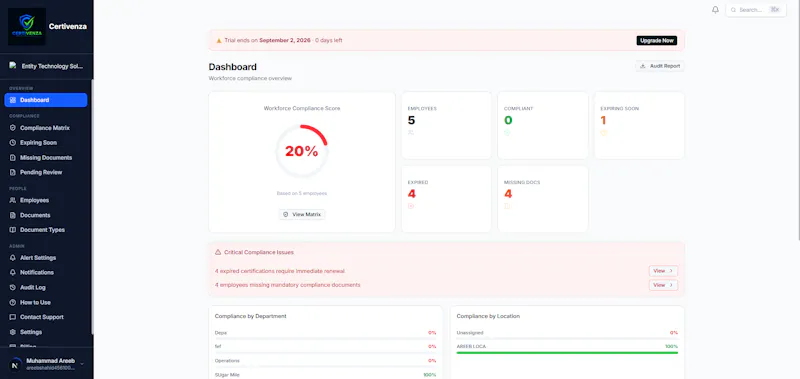Screen dimensions: 800x379
Task: Click the 100% value beside ARIEB LOCA
Action: 672,346
